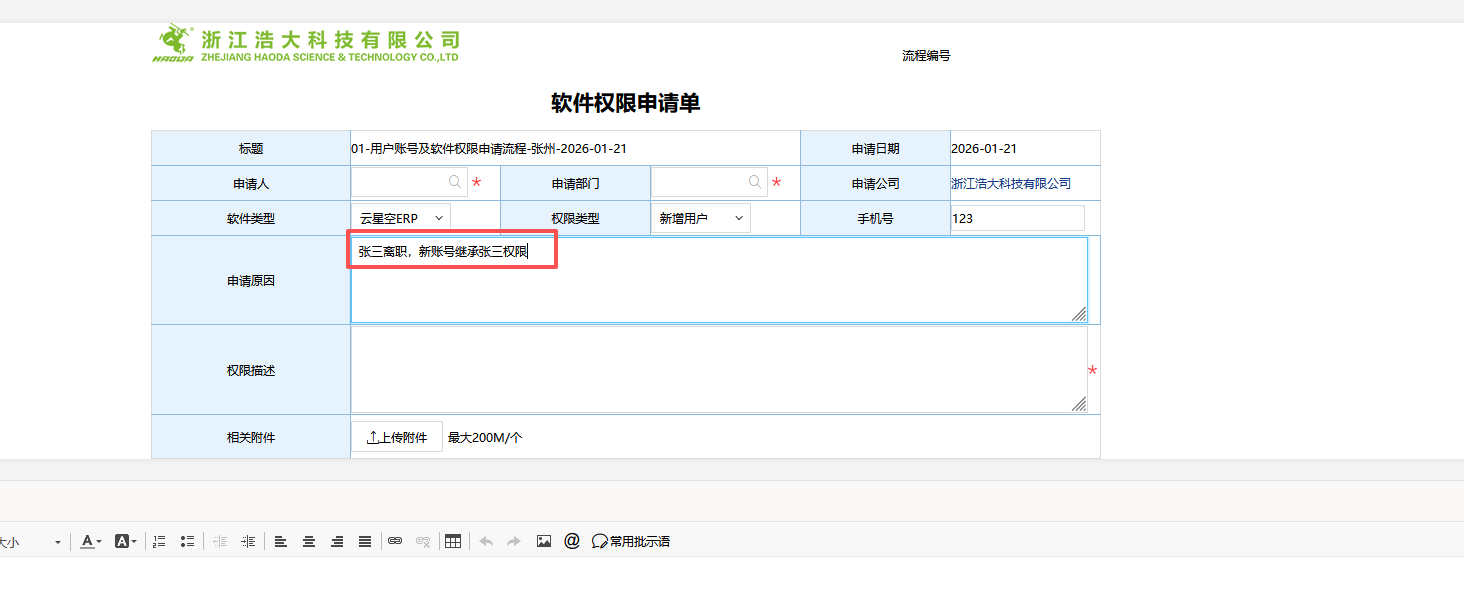Image resolution: width=1464 pixels, height=592 pixels.
Task: Apply a numbered list in the editor
Action: pos(159,541)
